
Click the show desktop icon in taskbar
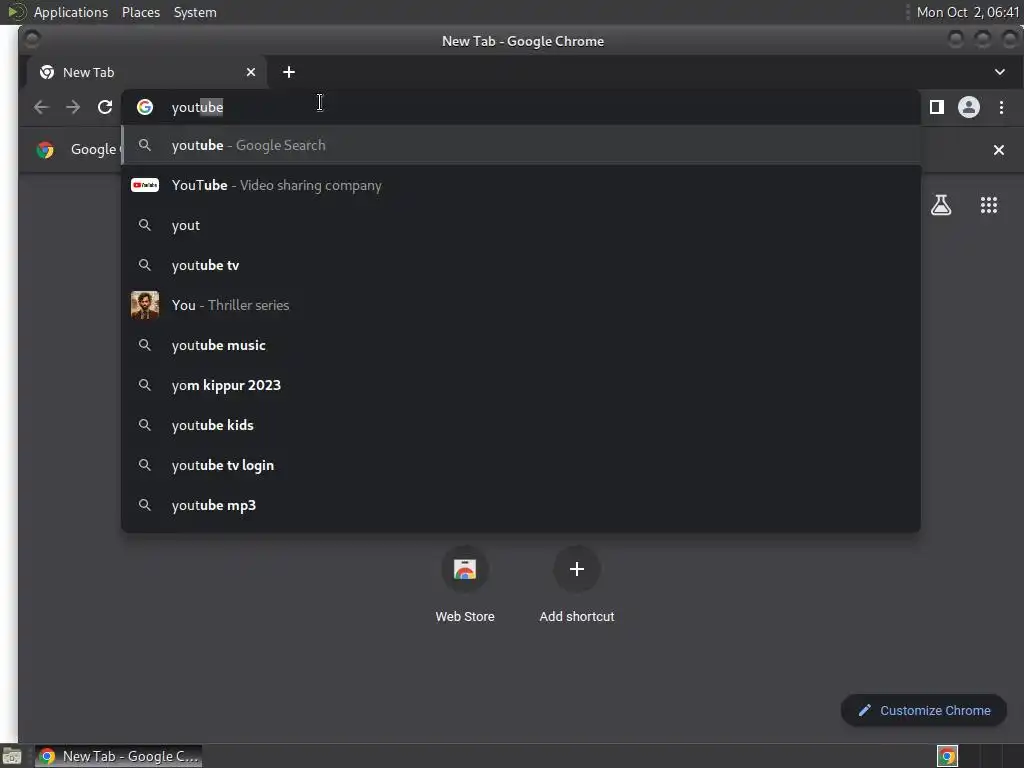[12, 756]
